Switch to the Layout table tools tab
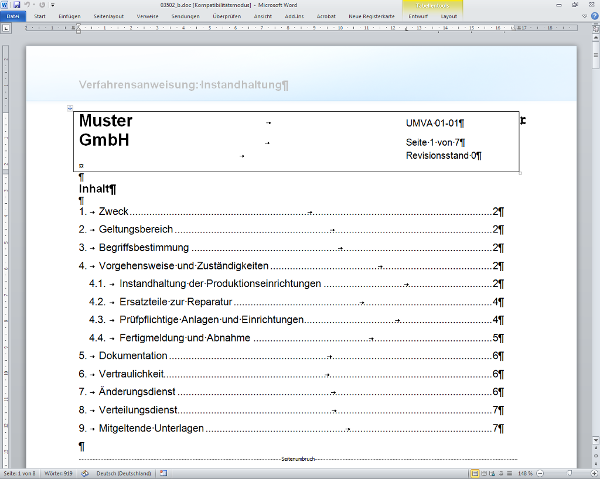 (x=449, y=16)
